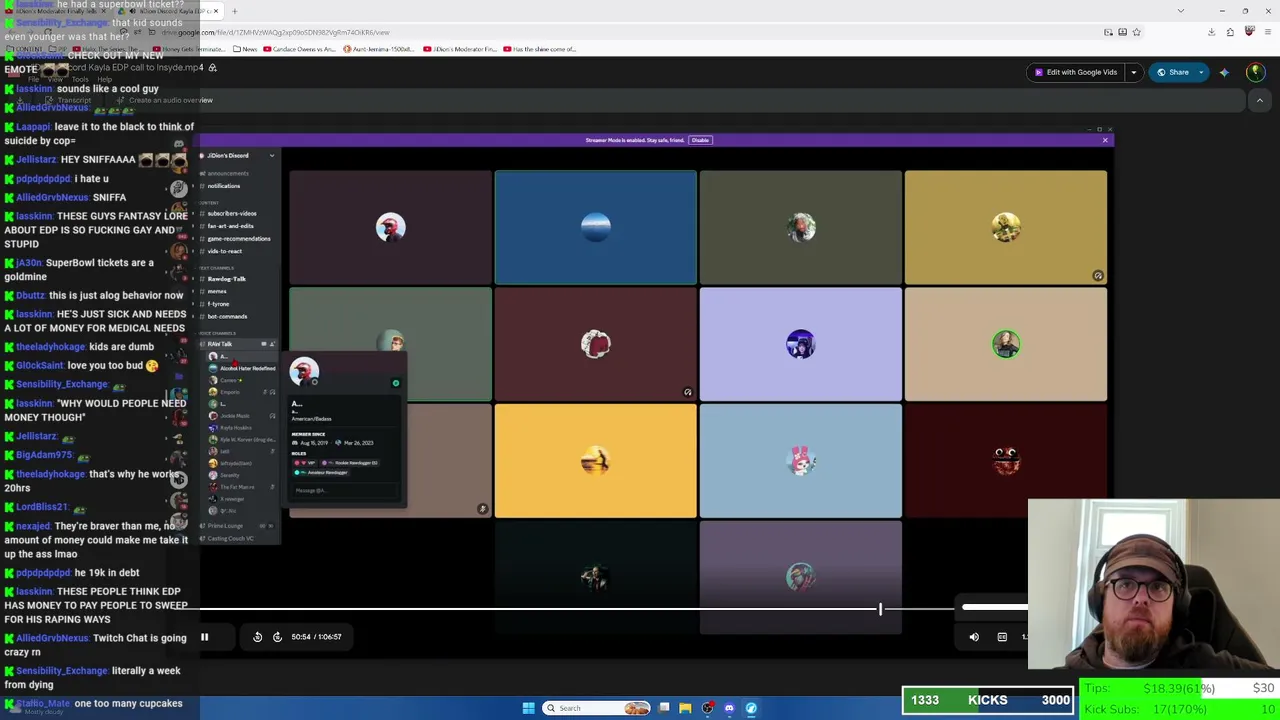
Task: Open the browser tab list chevron
Action: click(1181, 11)
